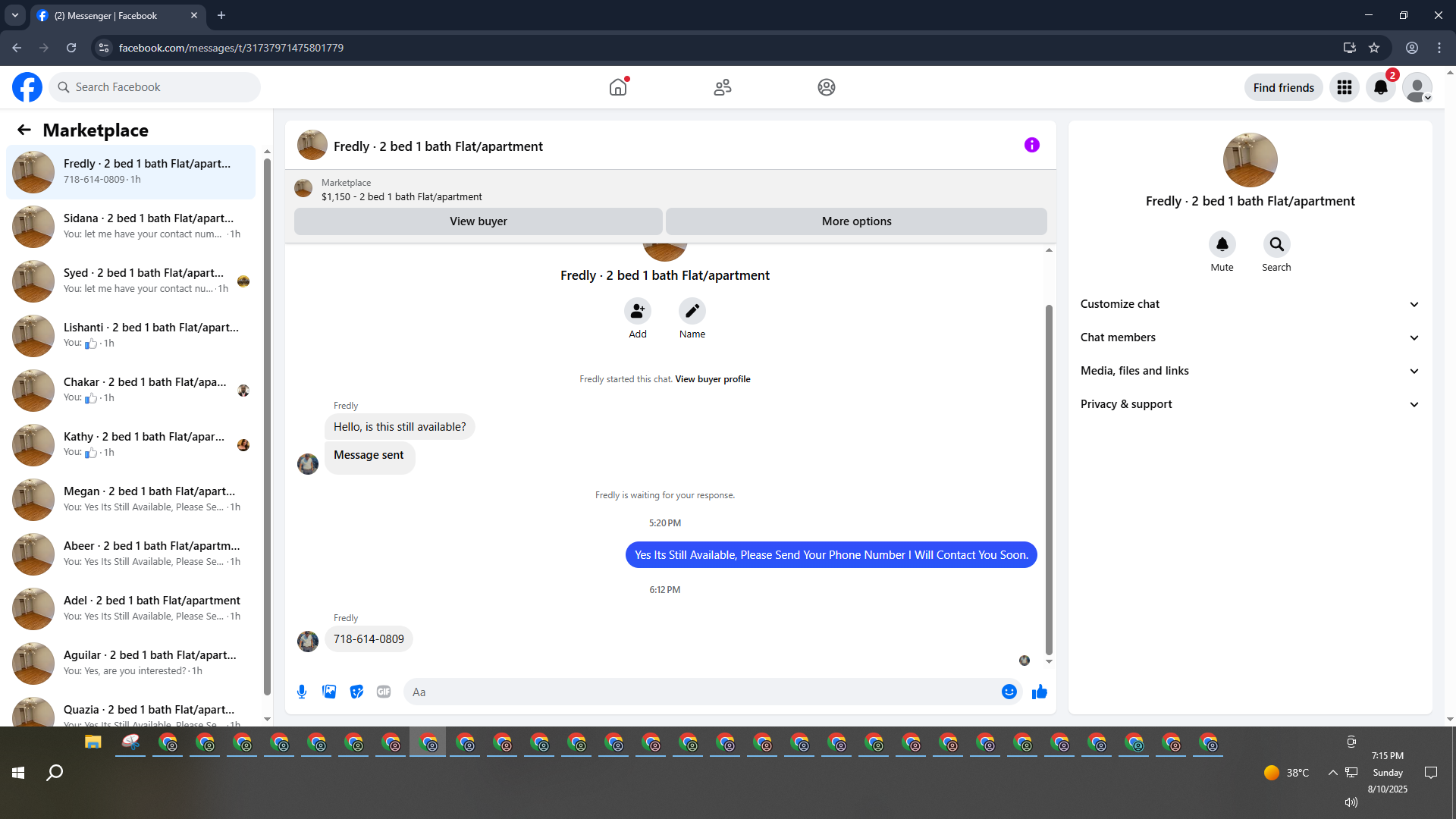Expand Media, files and links
Viewport: 1456px width, 819px height.
point(1250,371)
